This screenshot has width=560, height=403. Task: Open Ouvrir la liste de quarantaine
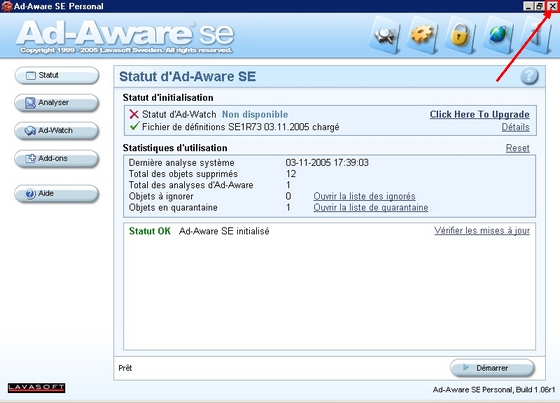coord(371,207)
